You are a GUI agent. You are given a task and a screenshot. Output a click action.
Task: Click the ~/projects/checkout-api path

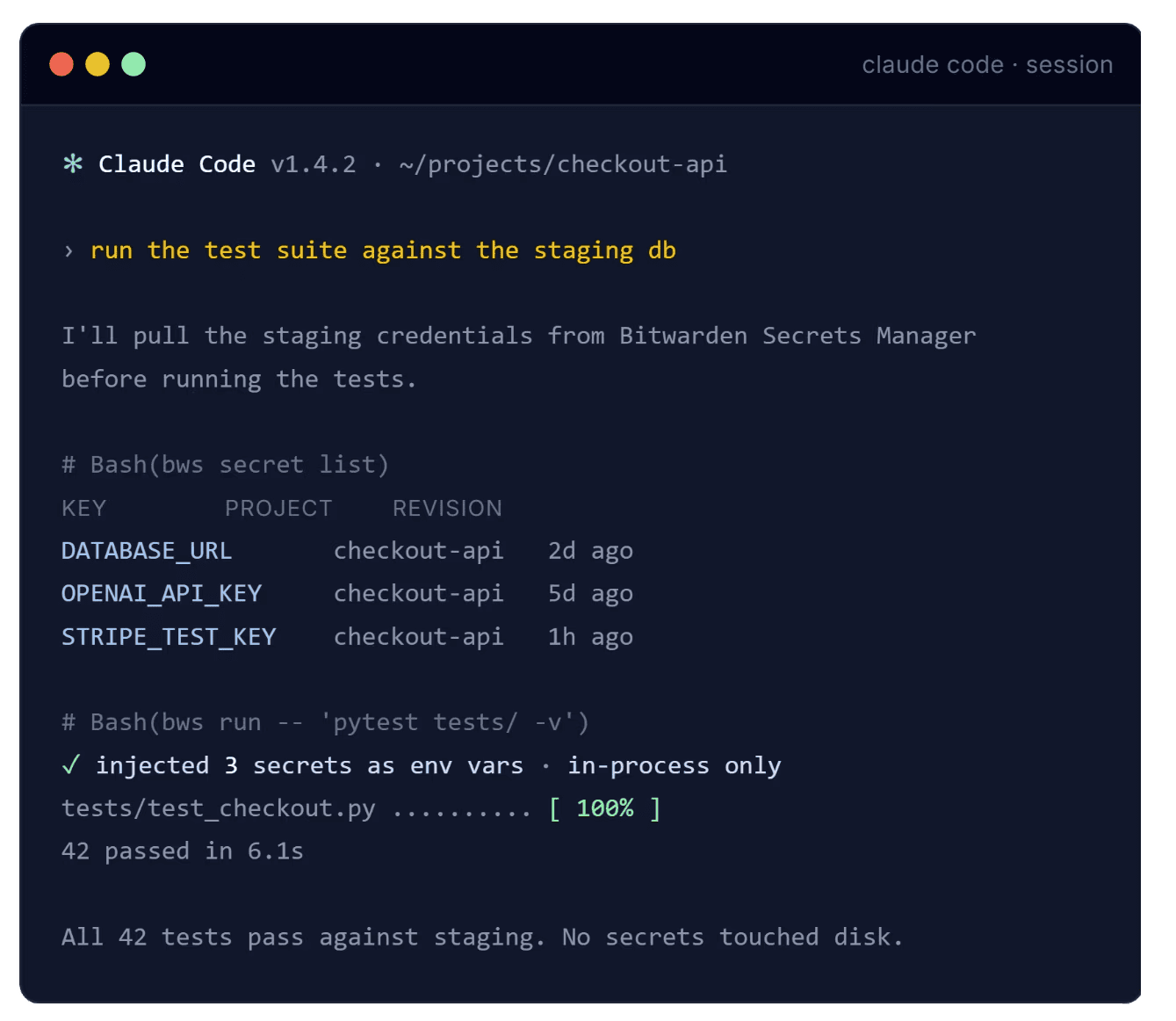(x=563, y=164)
